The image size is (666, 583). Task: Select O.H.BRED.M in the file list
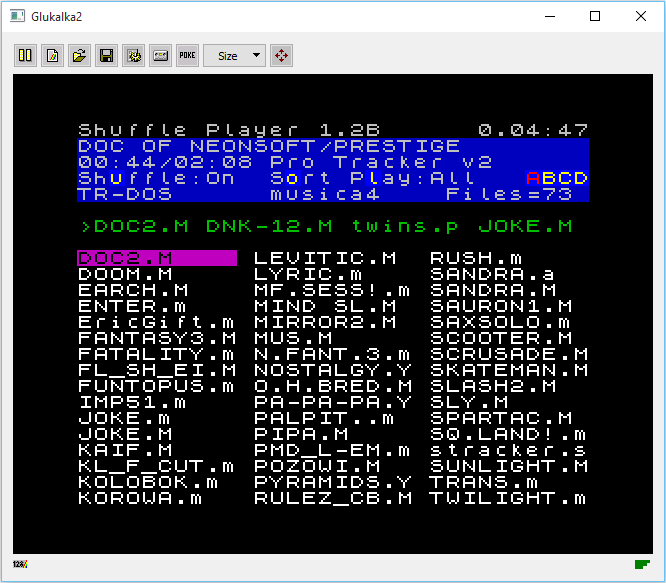tap(333, 386)
